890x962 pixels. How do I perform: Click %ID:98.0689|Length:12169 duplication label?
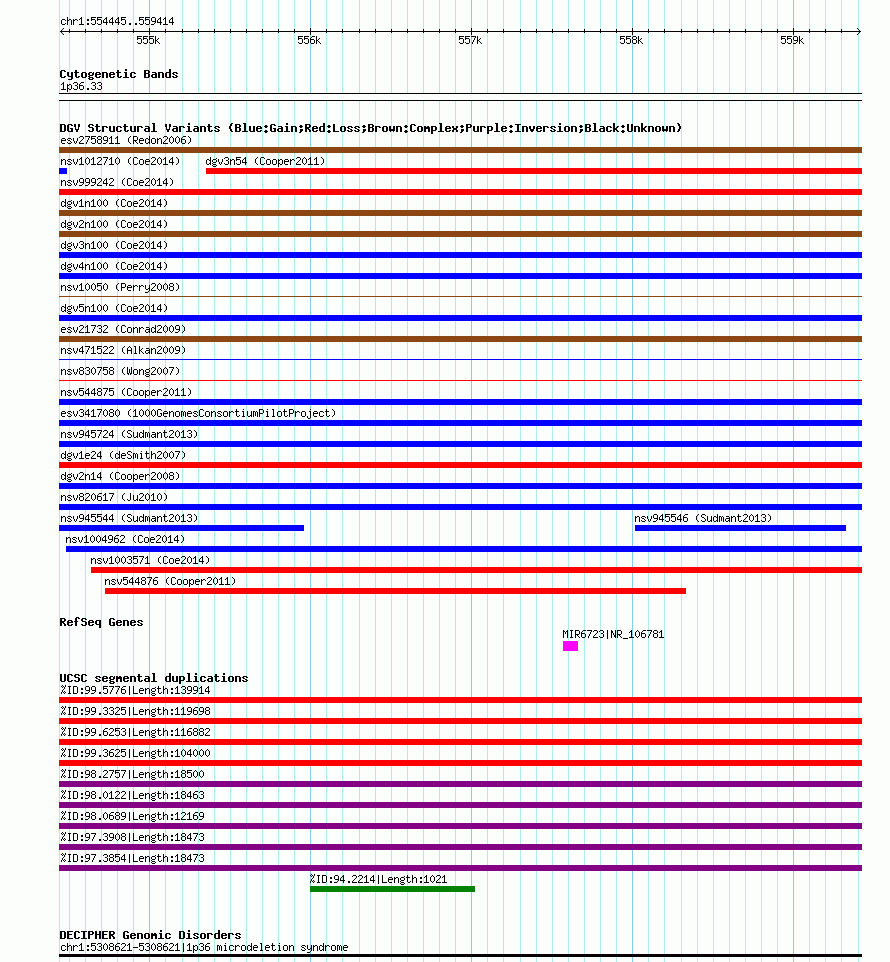click(x=132, y=816)
